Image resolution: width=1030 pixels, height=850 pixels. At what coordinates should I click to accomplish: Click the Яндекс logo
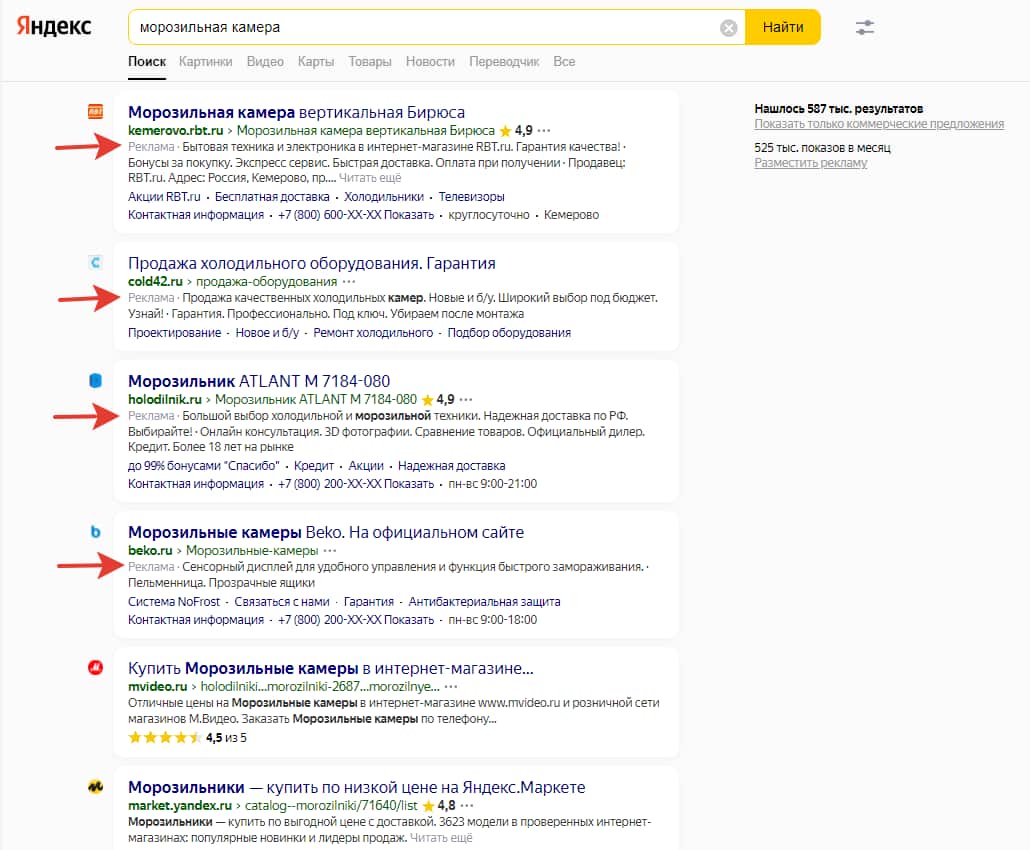coord(54,26)
